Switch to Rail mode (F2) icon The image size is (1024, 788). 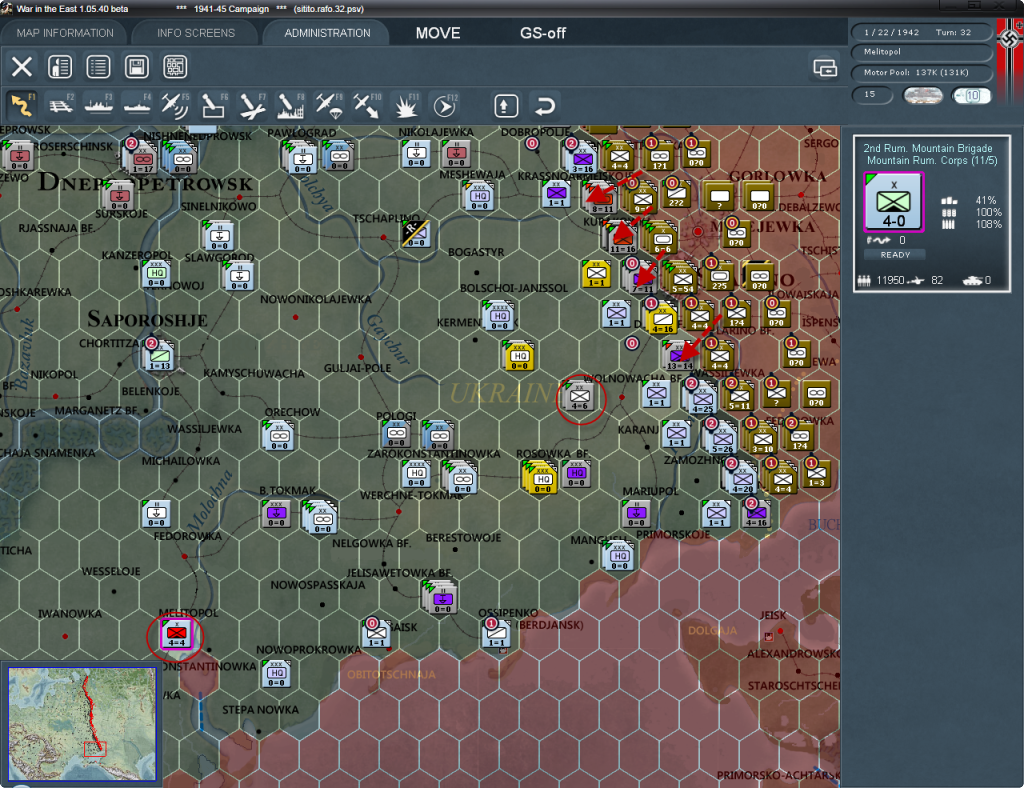[x=61, y=105]
